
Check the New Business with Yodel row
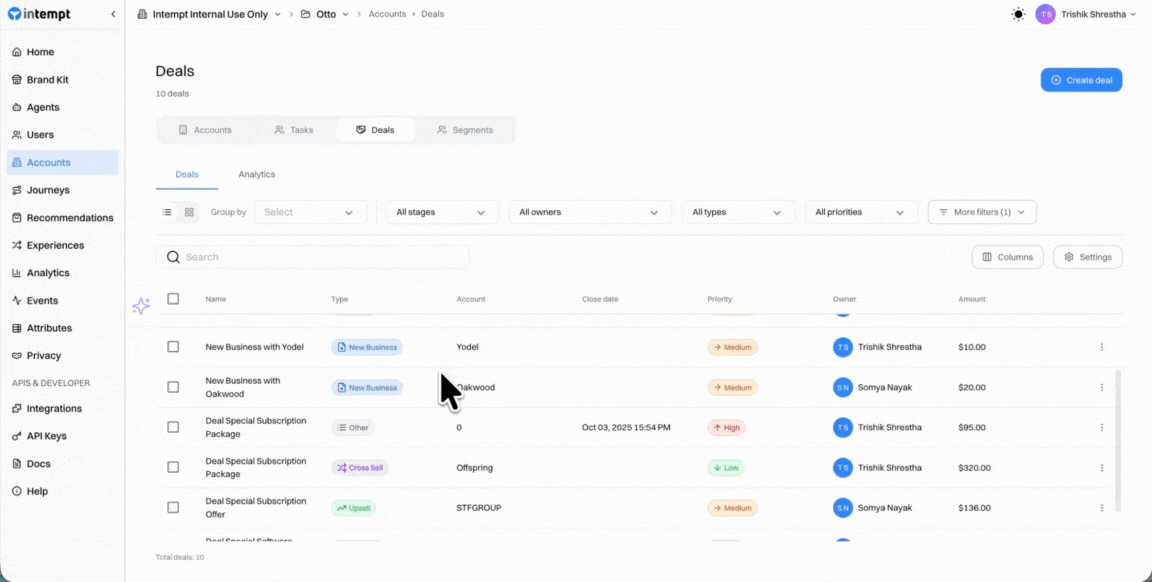coord(173,347)
